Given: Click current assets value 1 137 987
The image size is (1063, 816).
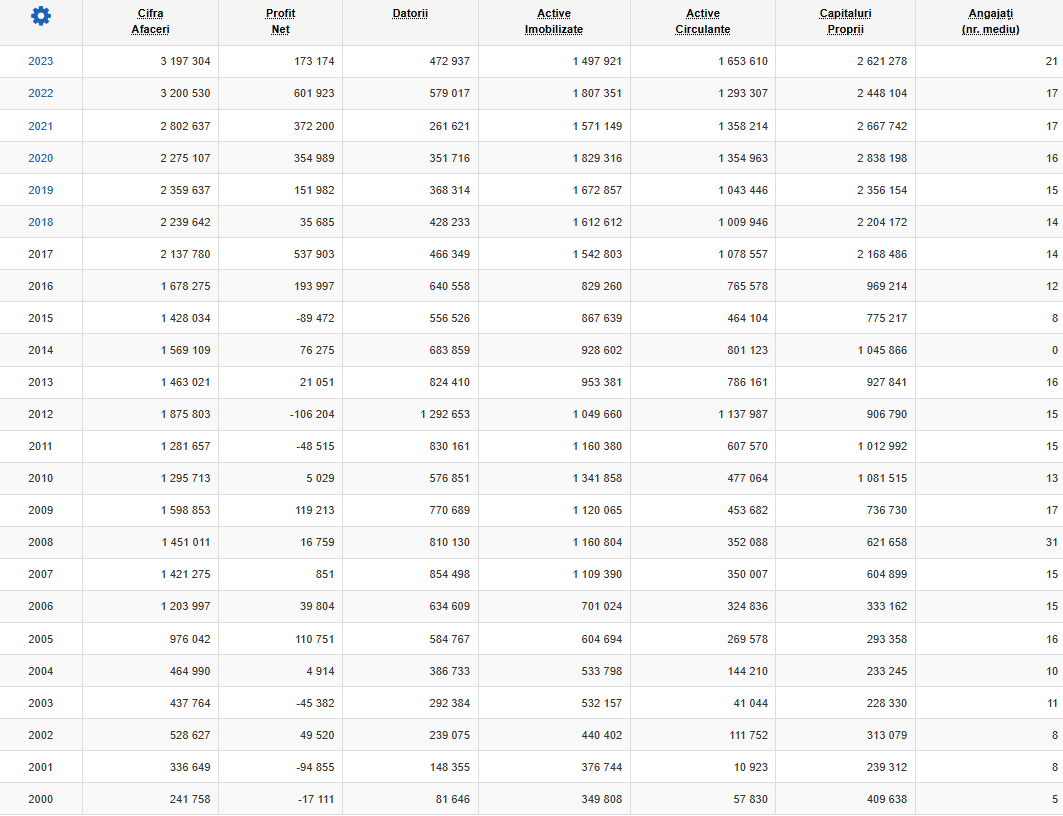Looking at the screenshot, I should pyautogui.click(x=743, y=414).
